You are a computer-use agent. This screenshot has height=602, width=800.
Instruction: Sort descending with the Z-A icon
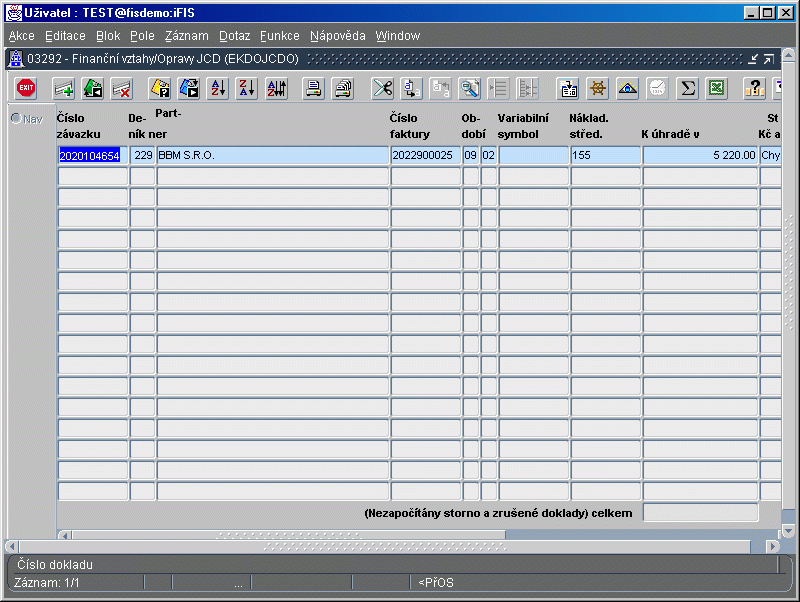247,88
